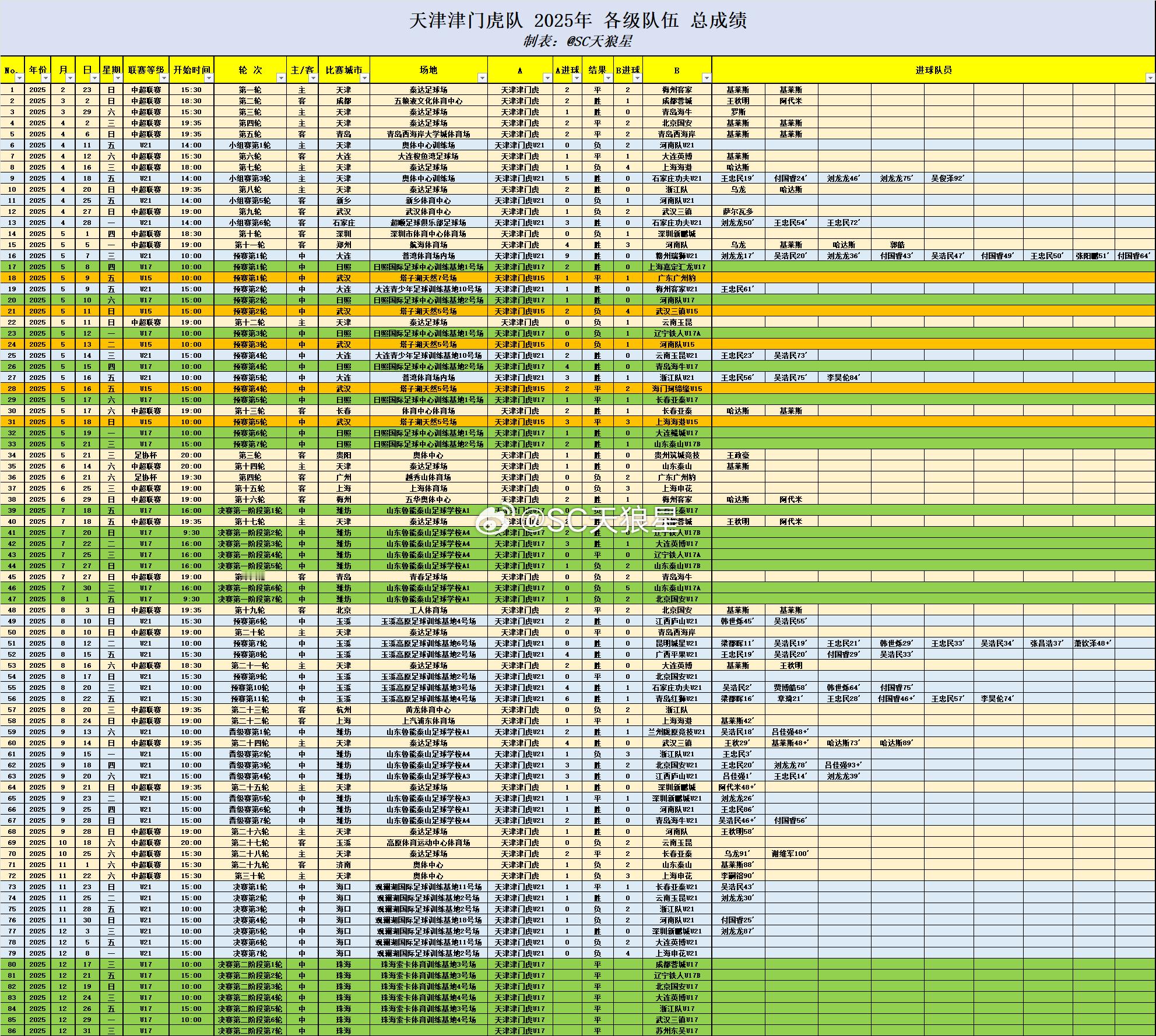Screen dimensions: 1156x1036
Task: Open the 进球队员 column filter arrow
Action: click(1150, 78)
